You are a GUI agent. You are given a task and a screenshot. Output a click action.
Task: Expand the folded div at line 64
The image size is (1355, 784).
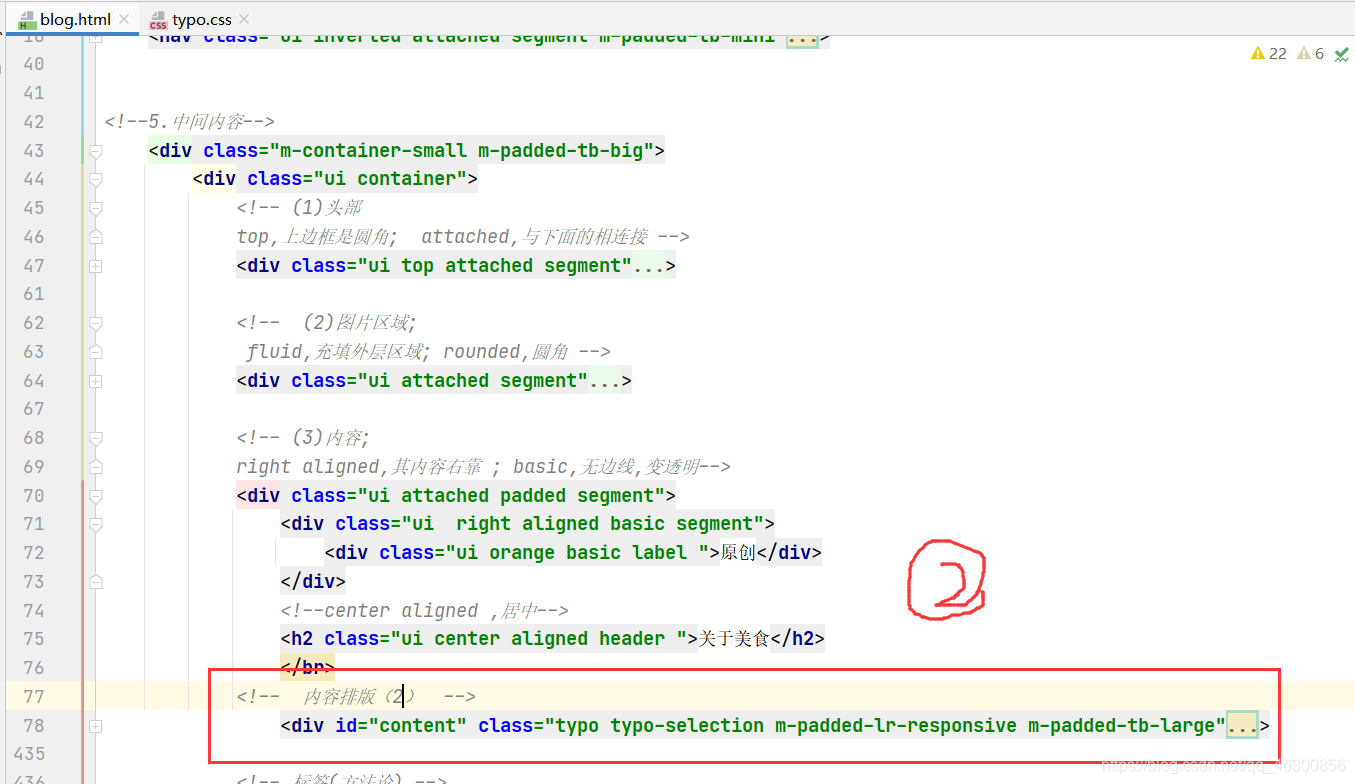point(95,381)
